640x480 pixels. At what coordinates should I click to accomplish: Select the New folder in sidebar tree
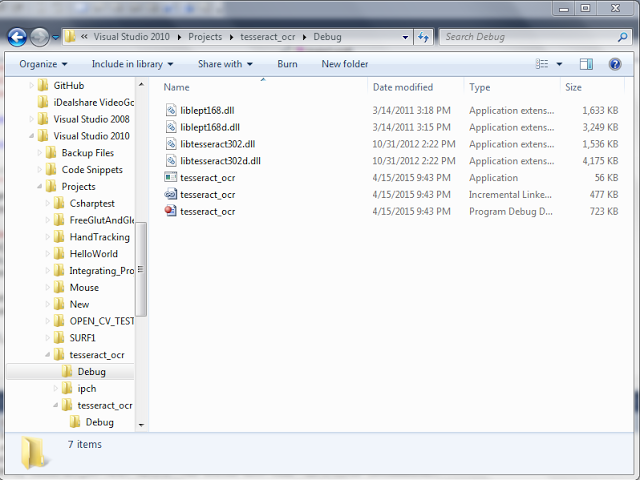click(x=79, y=304)
